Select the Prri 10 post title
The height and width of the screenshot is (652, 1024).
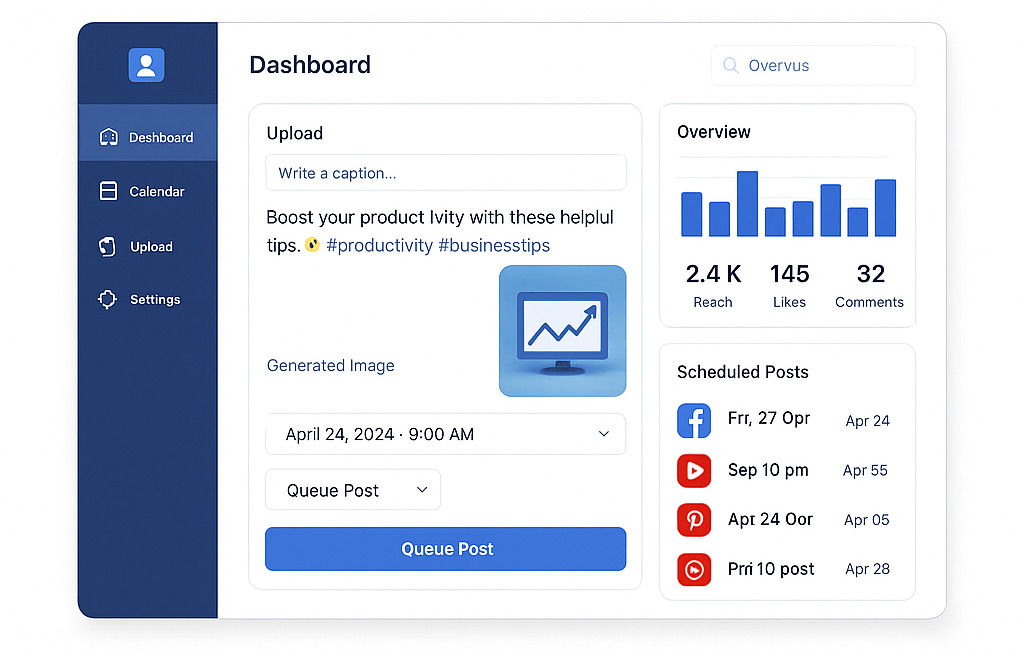point(771,569)
